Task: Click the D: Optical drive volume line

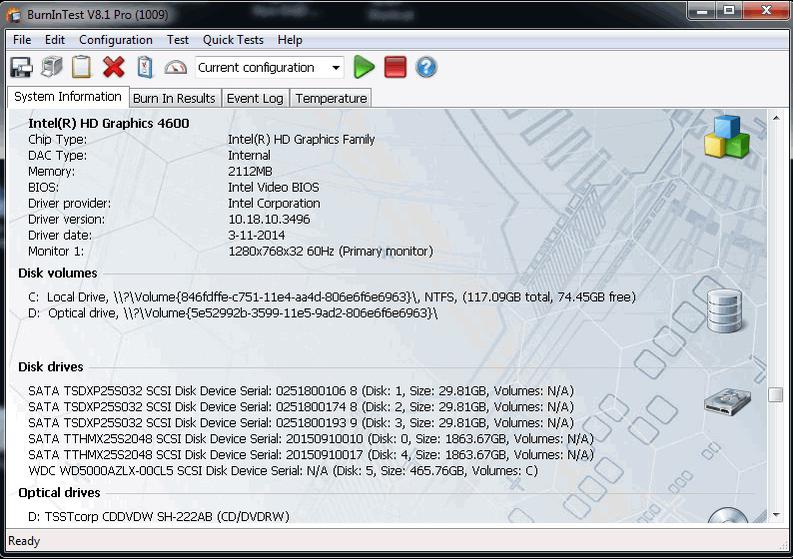Action: click(x=233, y=313)
